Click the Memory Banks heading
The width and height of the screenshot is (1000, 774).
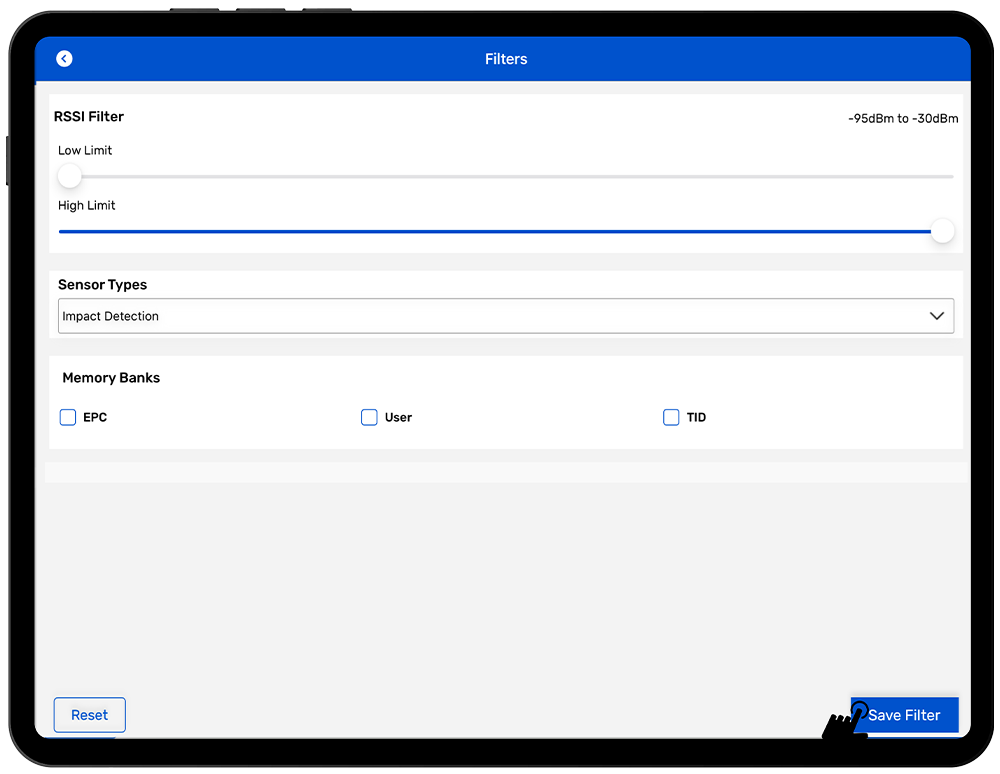click(111, 378)
